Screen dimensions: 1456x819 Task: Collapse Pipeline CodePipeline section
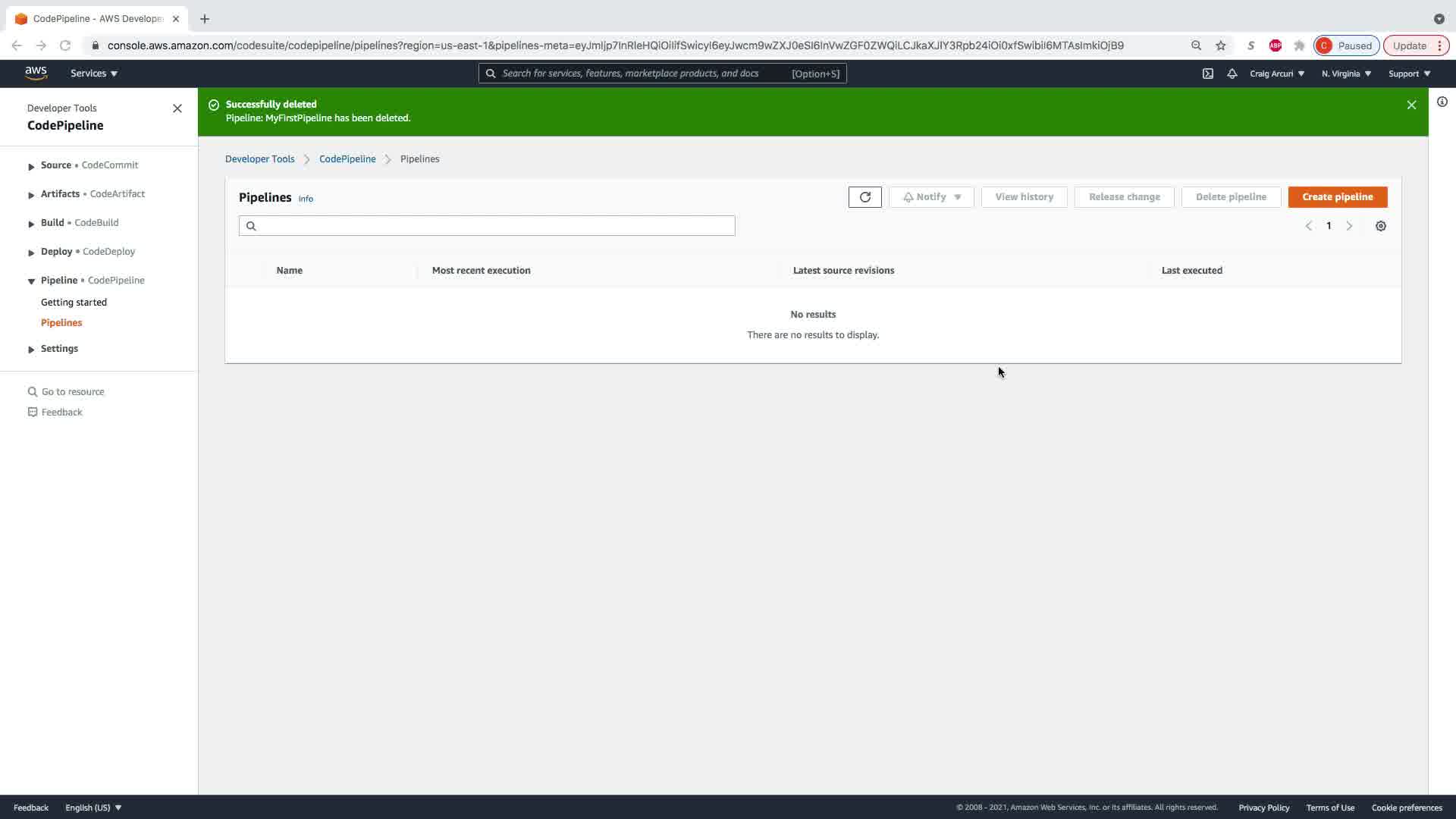(31, 281)
